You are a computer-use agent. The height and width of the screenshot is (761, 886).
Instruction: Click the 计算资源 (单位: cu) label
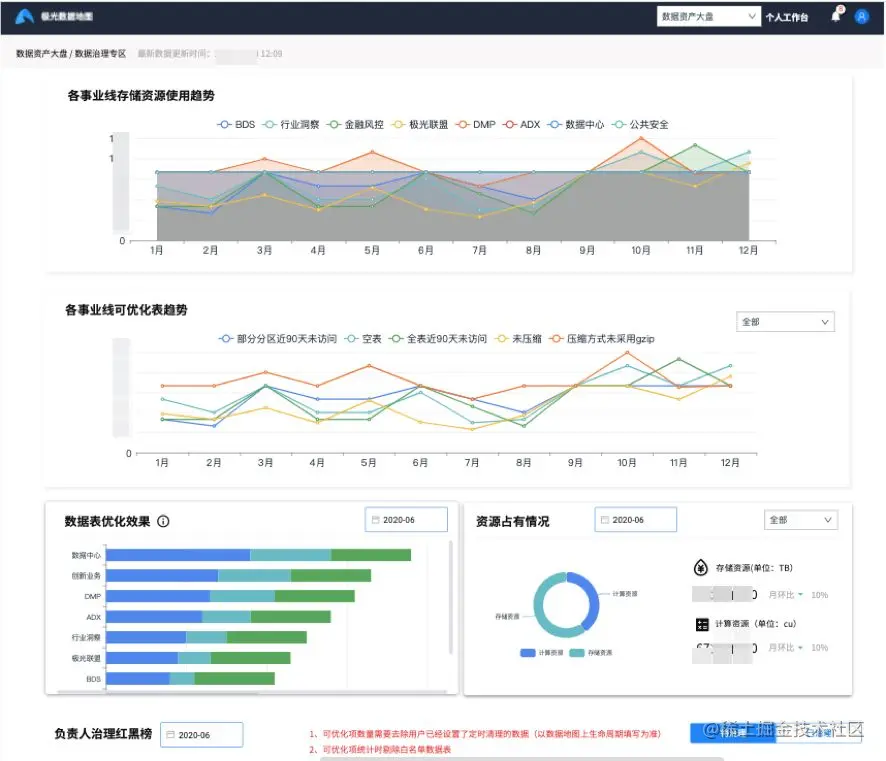[755, 624]
